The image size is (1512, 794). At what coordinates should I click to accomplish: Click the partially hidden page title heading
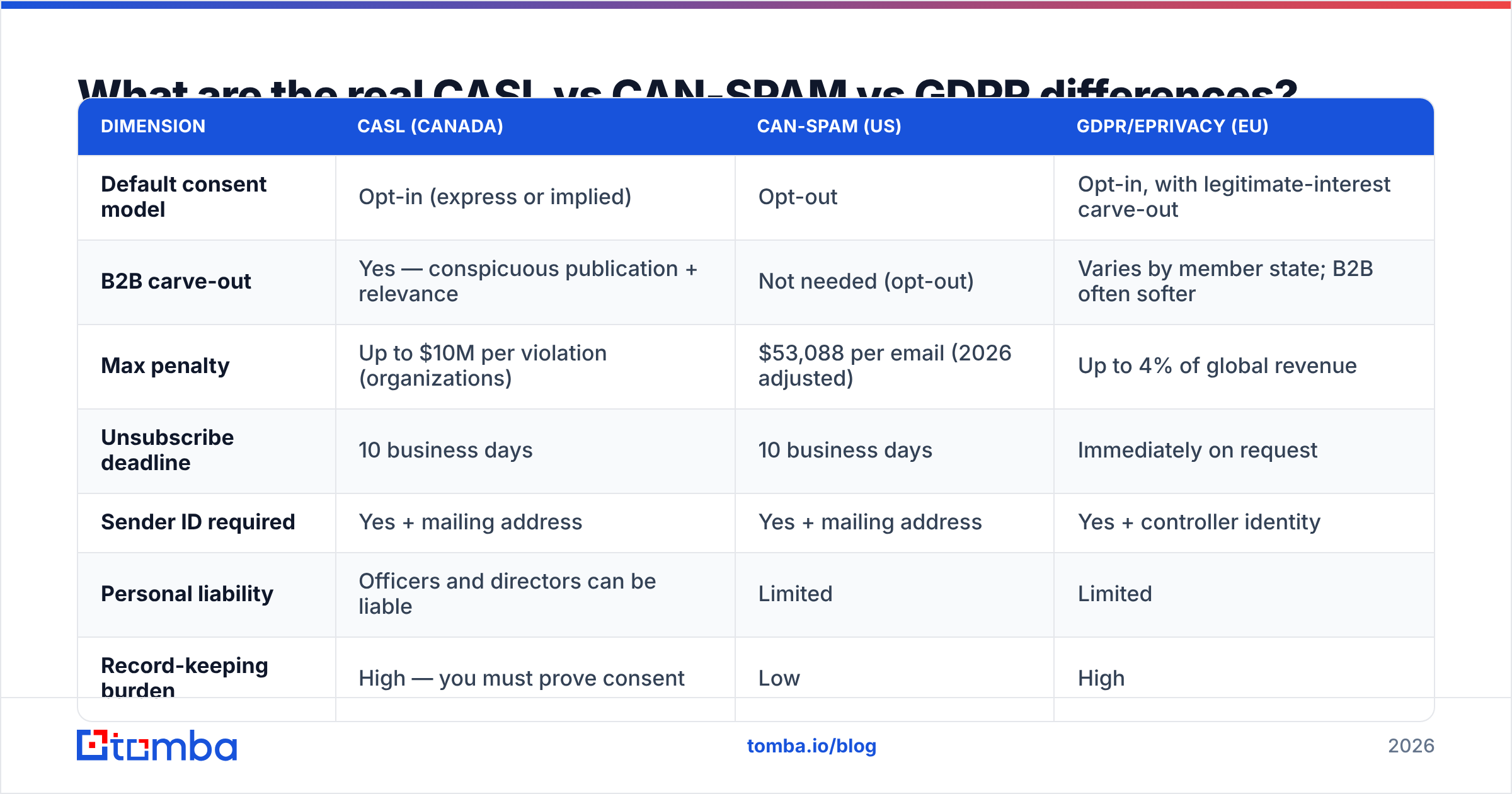pos(687,87)
